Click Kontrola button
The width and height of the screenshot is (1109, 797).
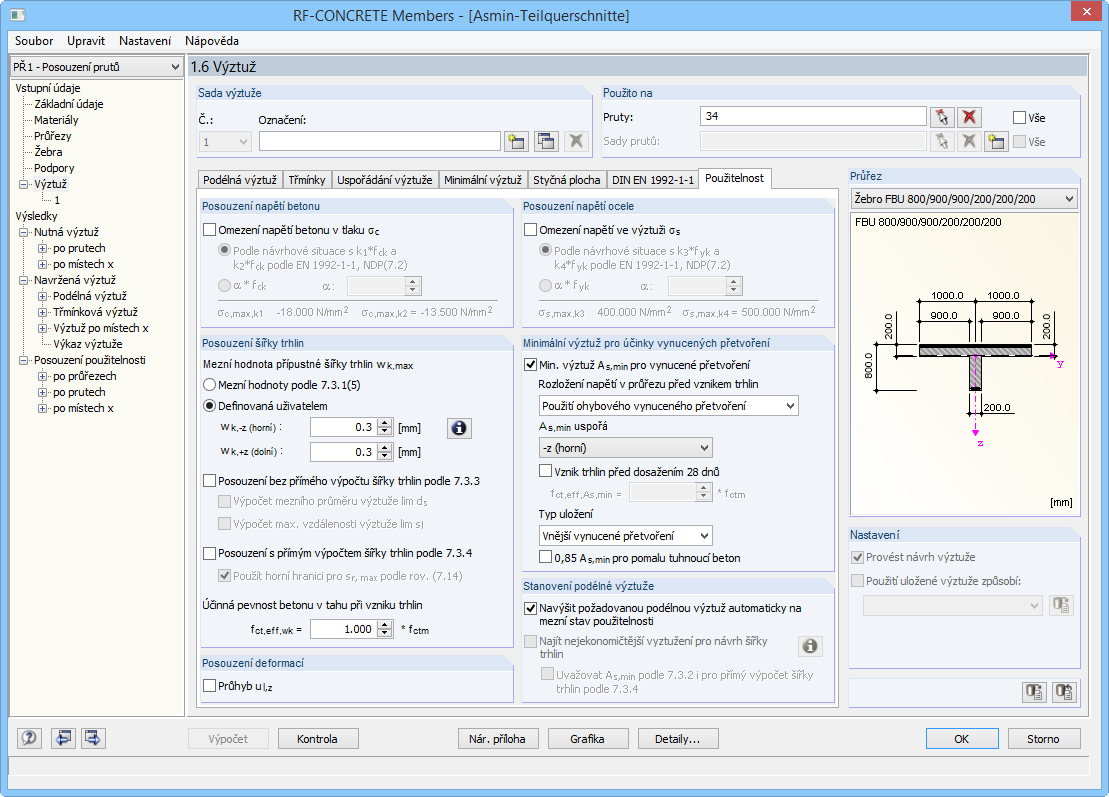tap(318, 738)
